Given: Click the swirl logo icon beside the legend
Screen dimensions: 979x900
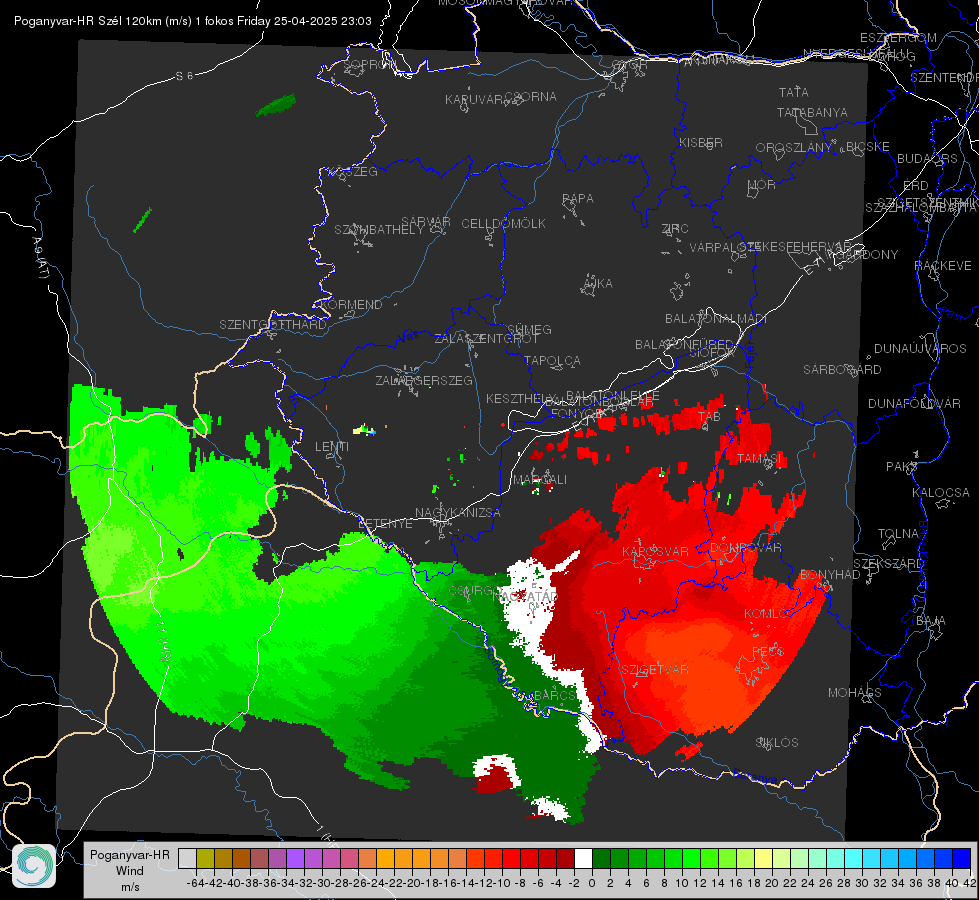Looking at the screenshot, I should click(34, 865).
